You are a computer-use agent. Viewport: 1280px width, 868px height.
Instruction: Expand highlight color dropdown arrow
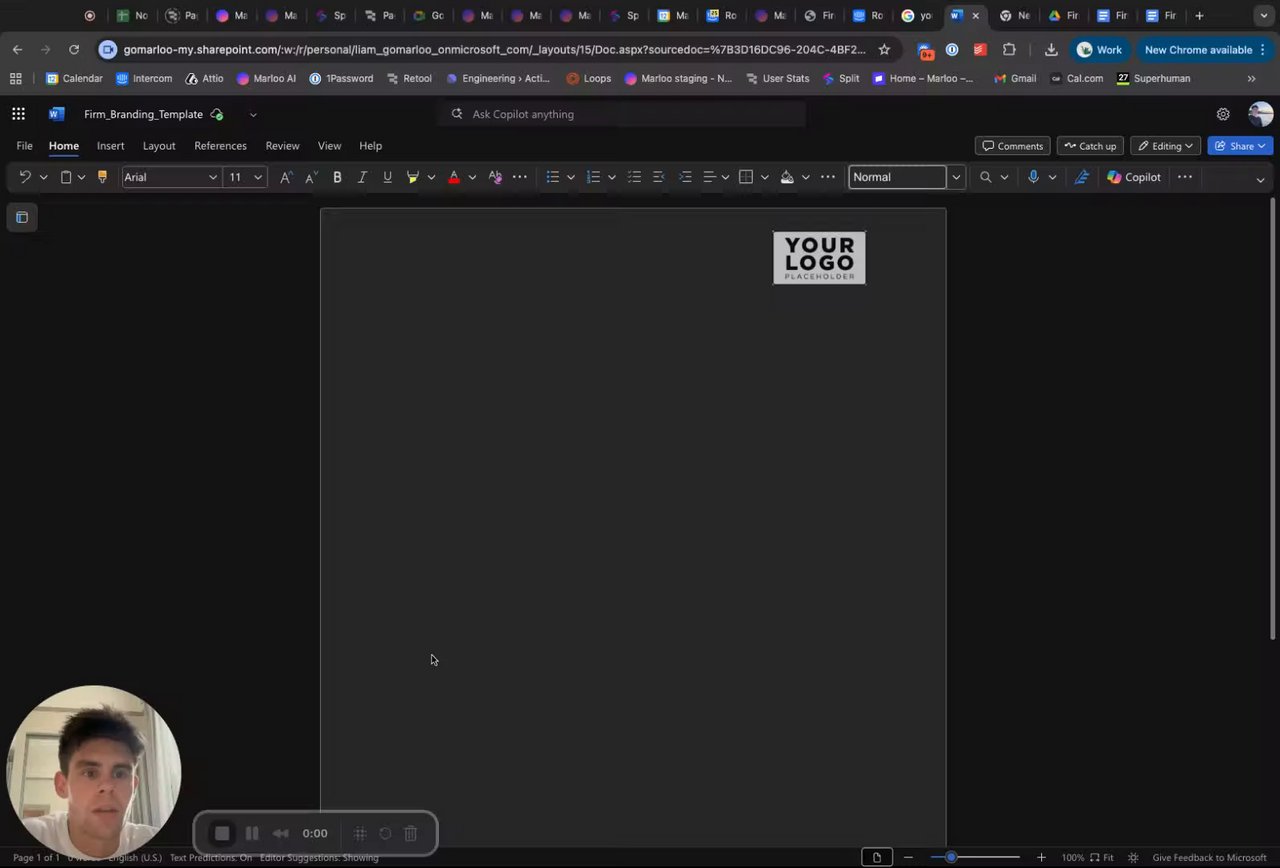point(431,177)
